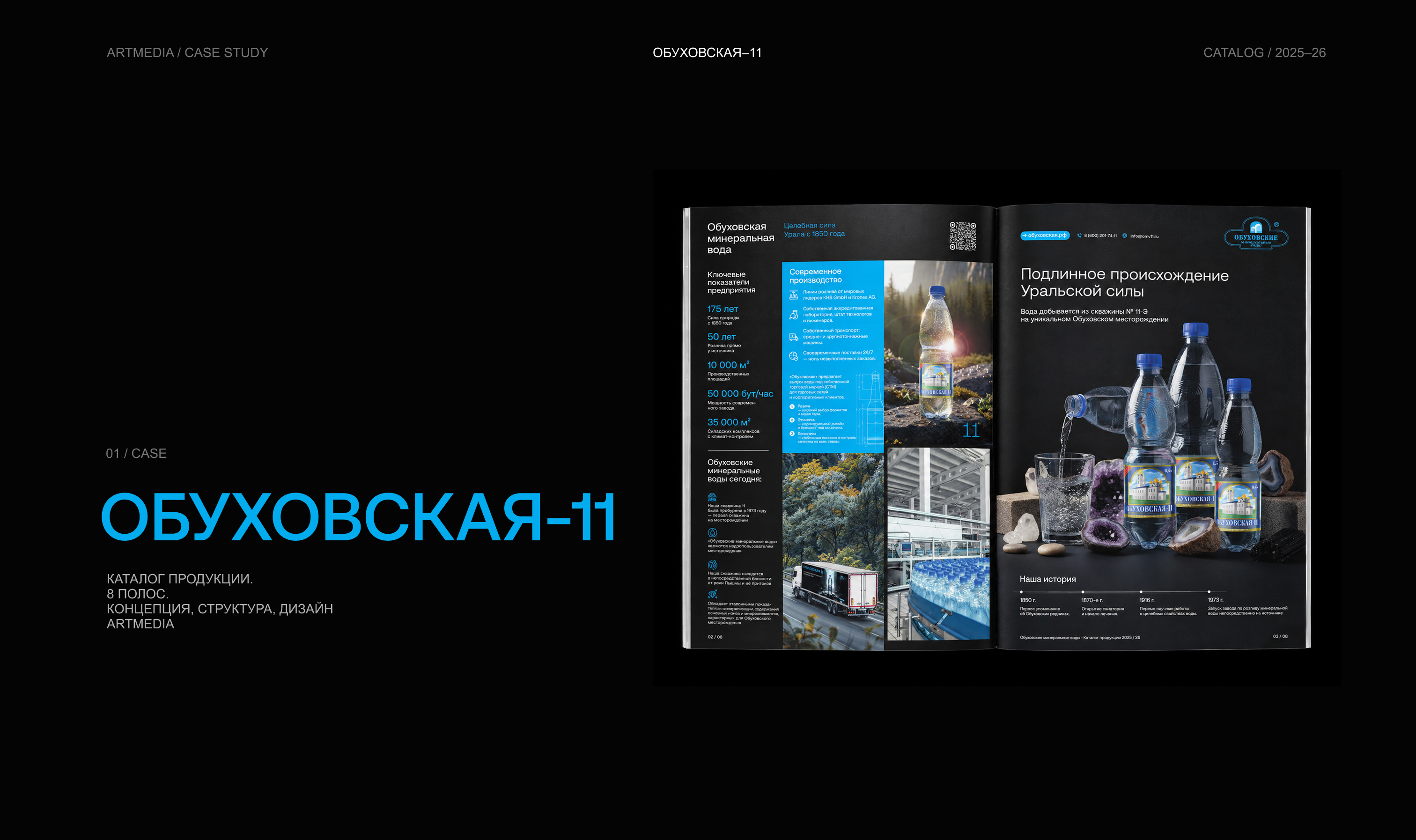Click the laboratory icon beside Собственная аккредитованная лаборатория
Viewport: 1416px width, 840px height.
coord(794,314)
